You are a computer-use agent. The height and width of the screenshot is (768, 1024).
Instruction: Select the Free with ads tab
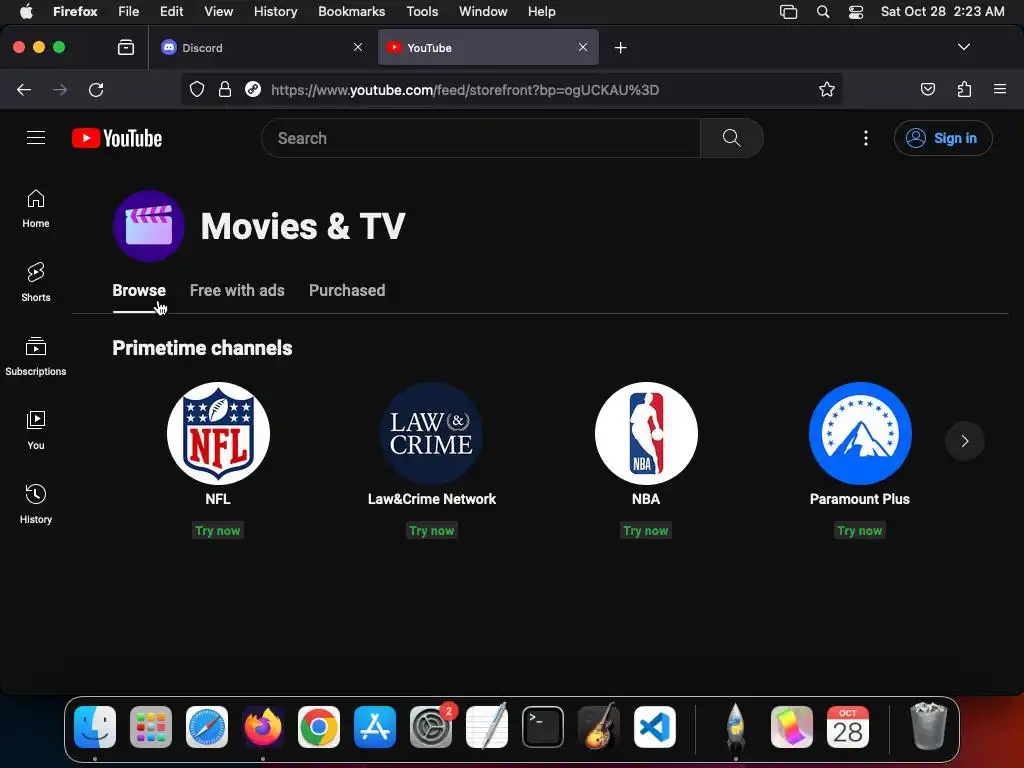pyautogui.click(x=237, y=291)
